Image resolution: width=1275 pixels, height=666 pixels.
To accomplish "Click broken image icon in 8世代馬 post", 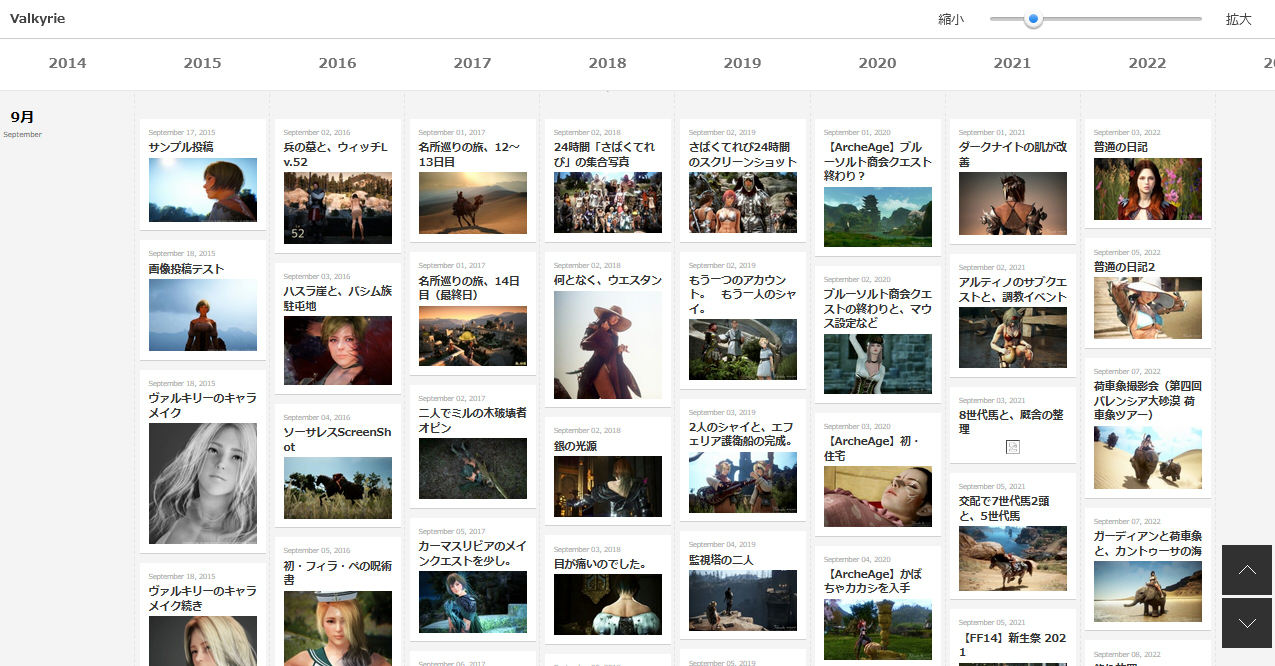I will (1012, 449).
